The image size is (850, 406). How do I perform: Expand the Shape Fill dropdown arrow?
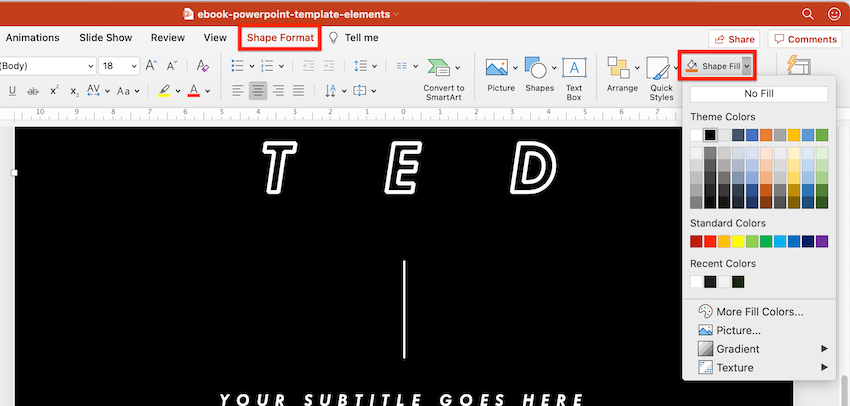coord(746,66)
